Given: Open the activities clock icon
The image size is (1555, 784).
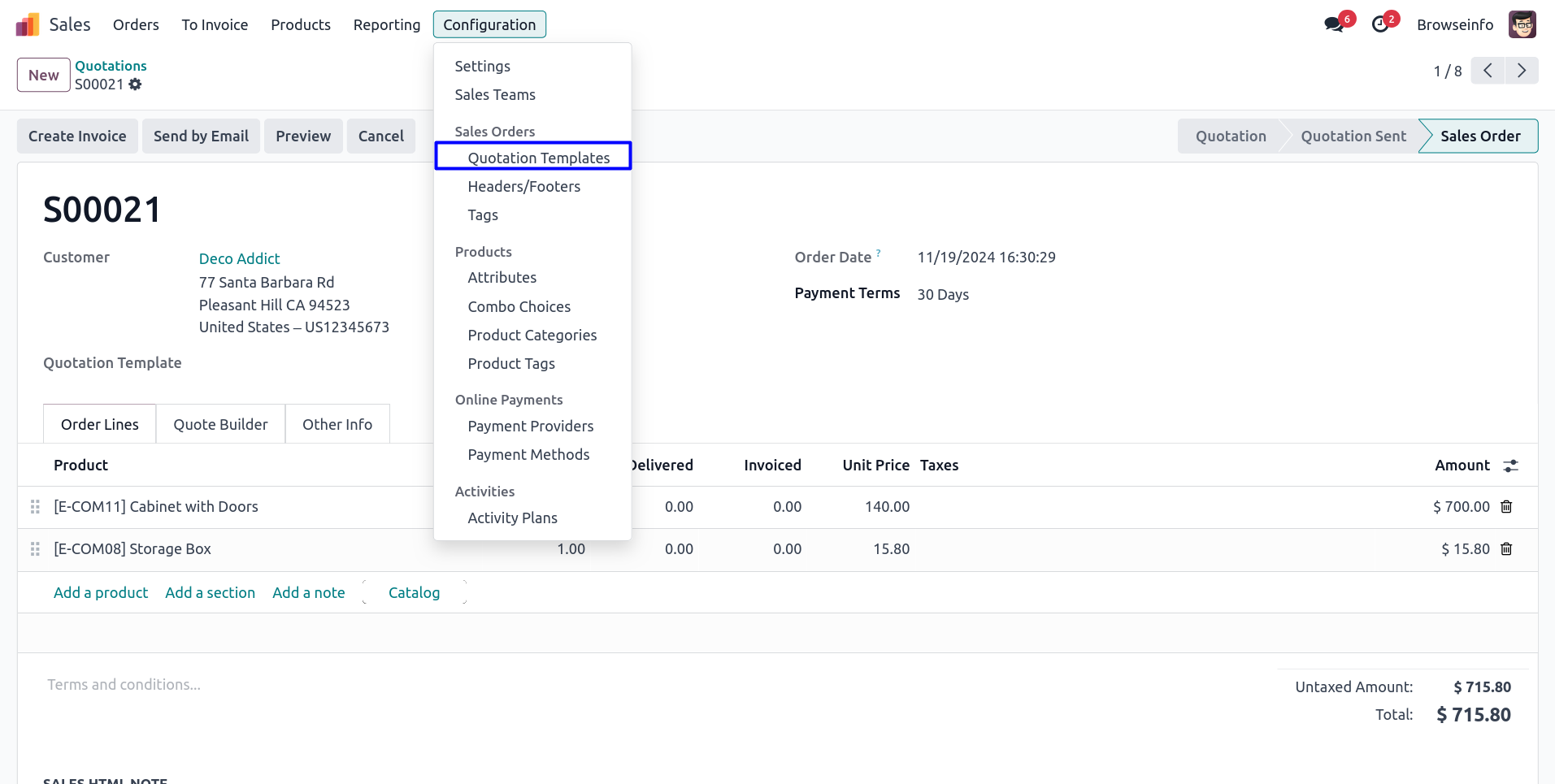Looking at the screenshot, I should click(1380, 24).
